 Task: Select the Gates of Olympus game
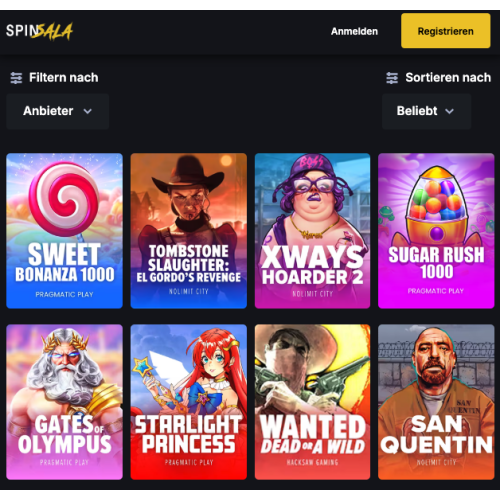(64, 402)
